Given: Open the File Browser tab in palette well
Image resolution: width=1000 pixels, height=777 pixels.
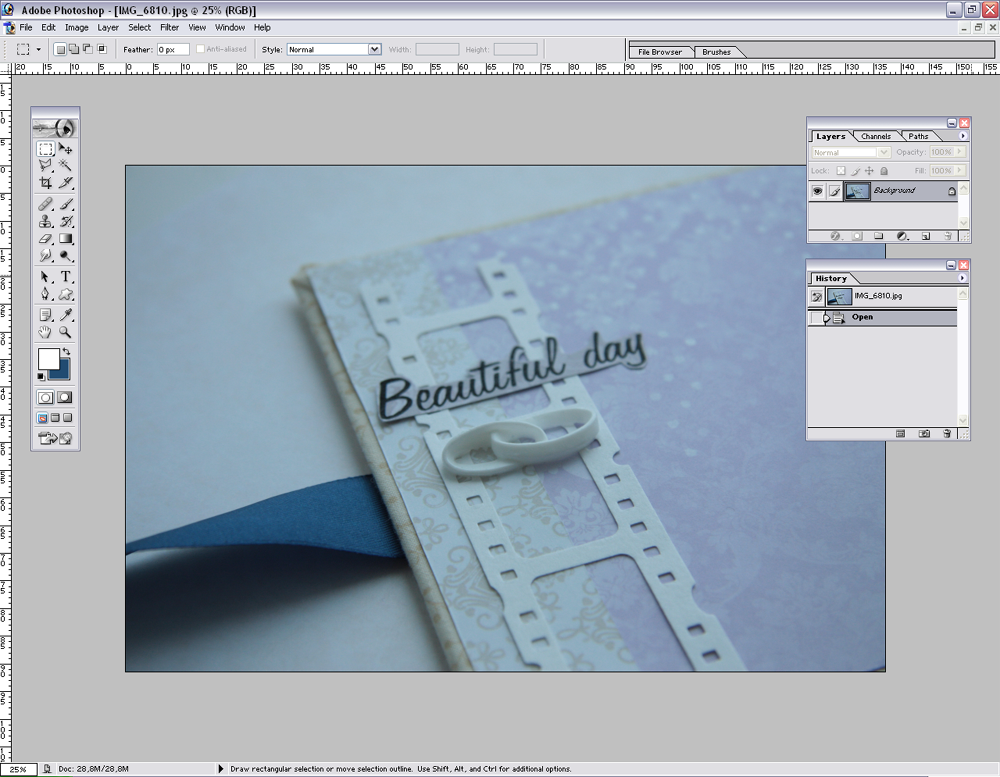Looking at the screenshot, I should click(660, 52).
